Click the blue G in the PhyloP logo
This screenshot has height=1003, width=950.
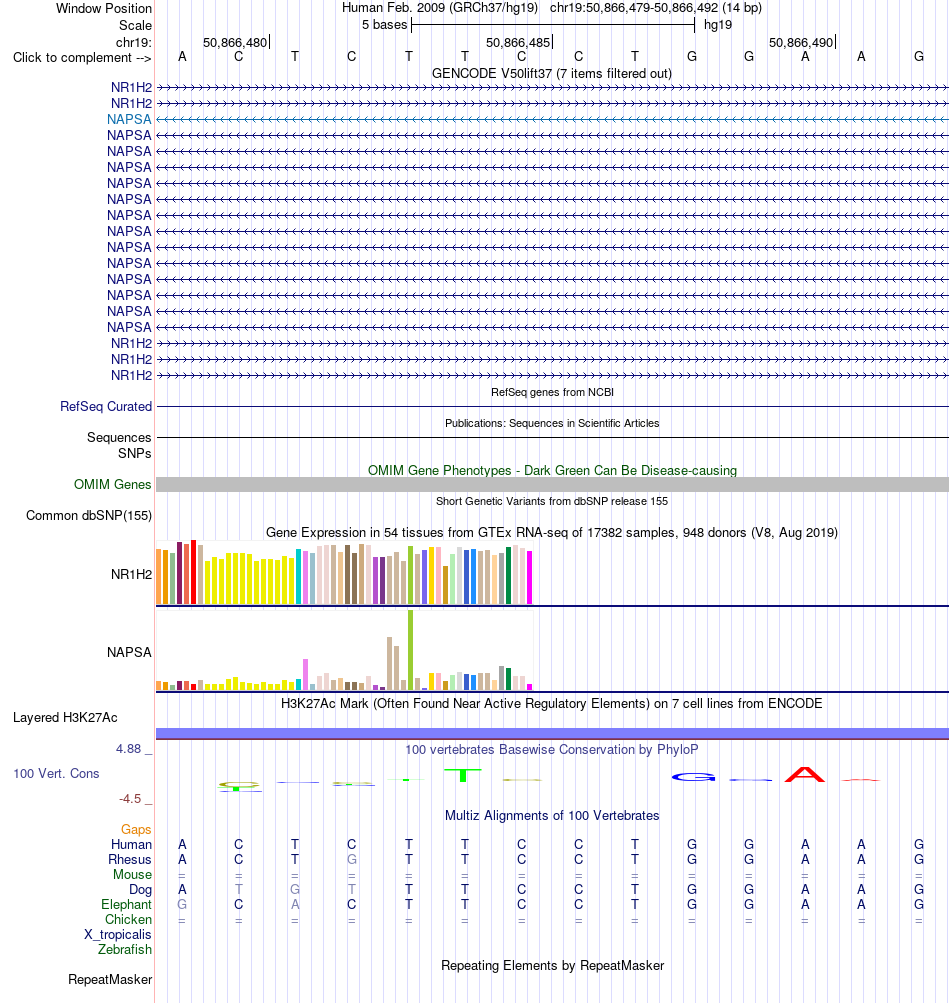click(x=693, y=777)
